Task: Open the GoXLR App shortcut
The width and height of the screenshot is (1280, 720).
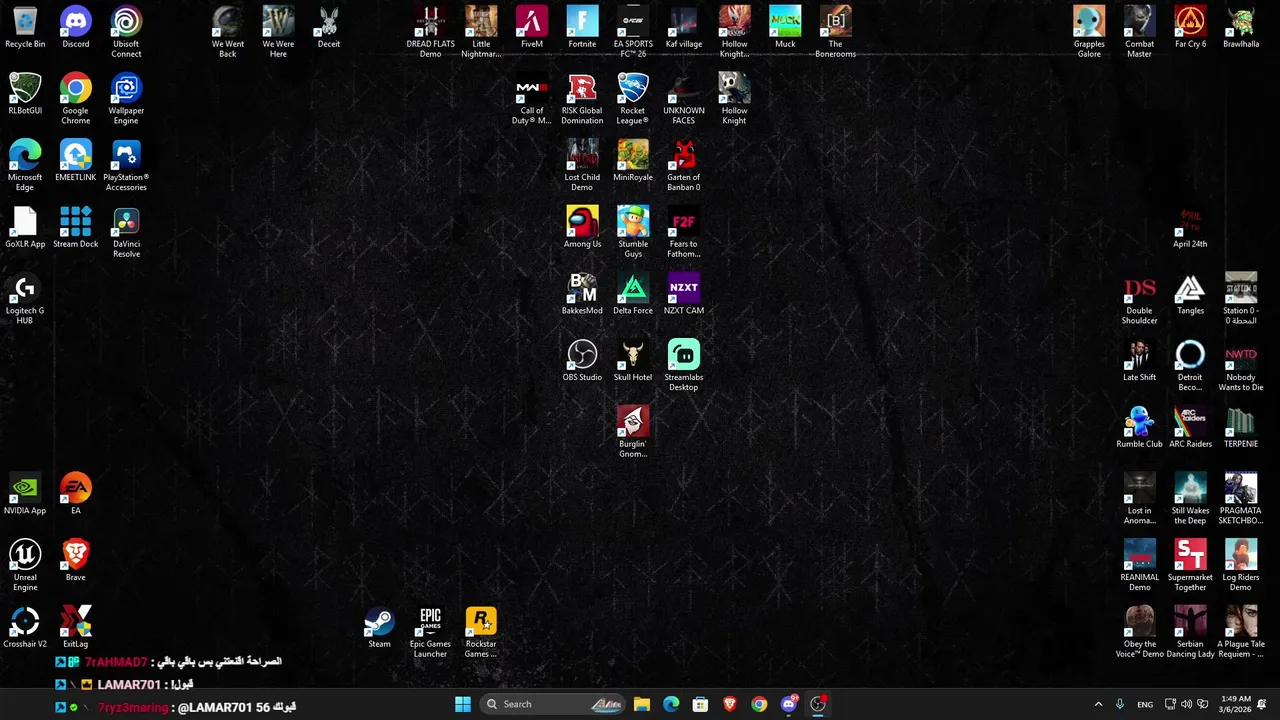Action: click(25, 228)
